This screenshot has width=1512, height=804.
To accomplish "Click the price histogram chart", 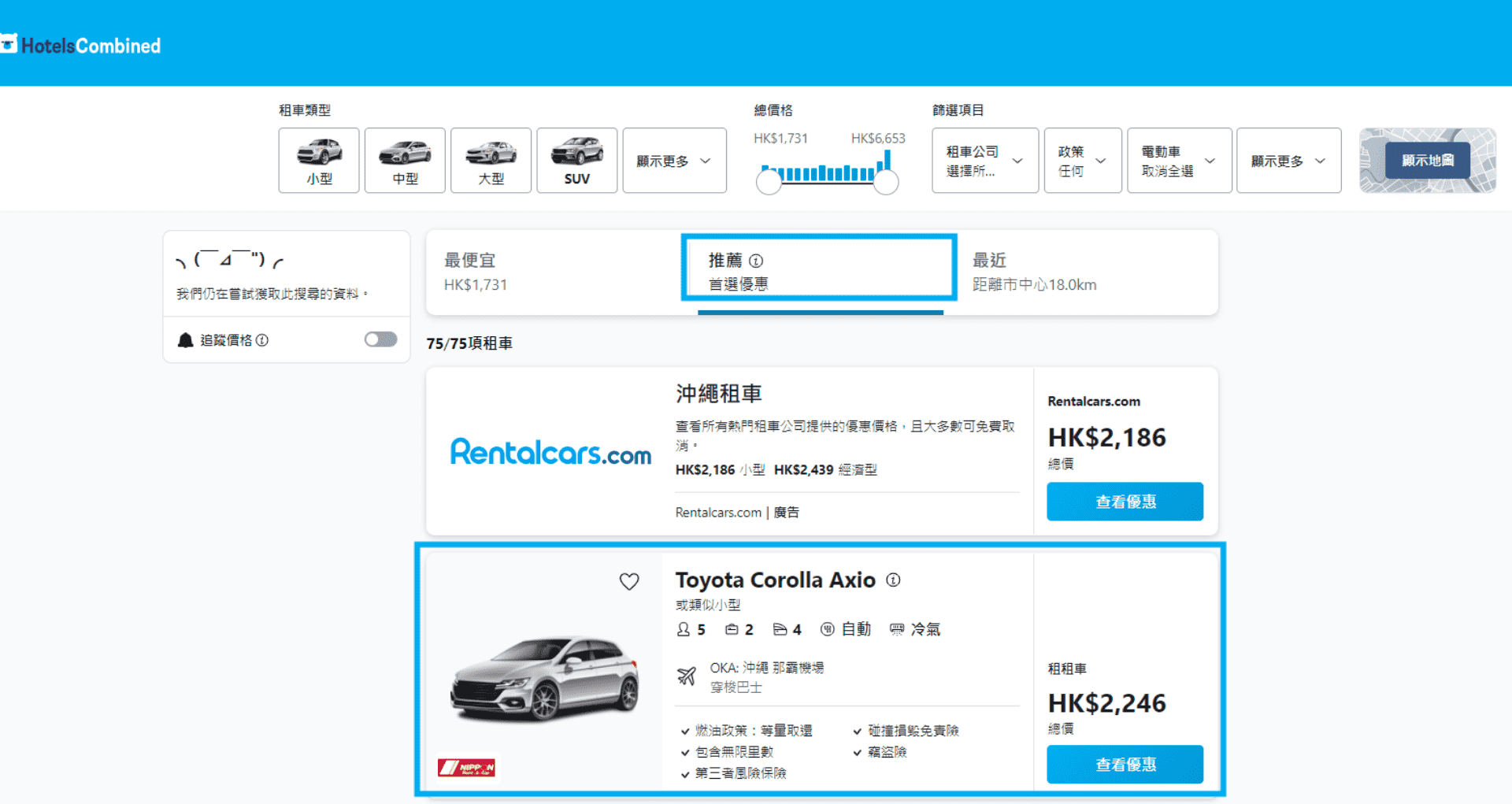I will coord(825,166).
